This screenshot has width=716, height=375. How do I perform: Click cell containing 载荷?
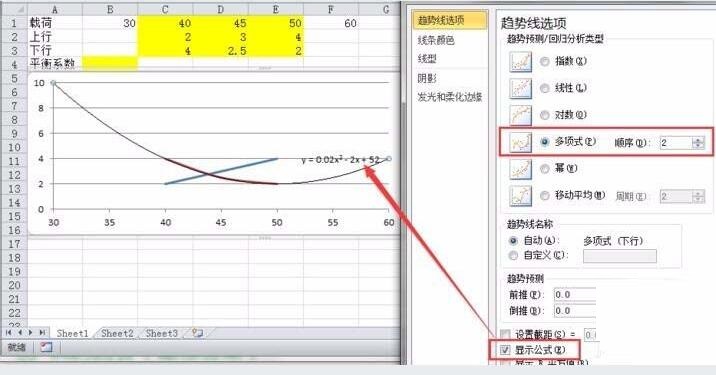pos(55,23)
